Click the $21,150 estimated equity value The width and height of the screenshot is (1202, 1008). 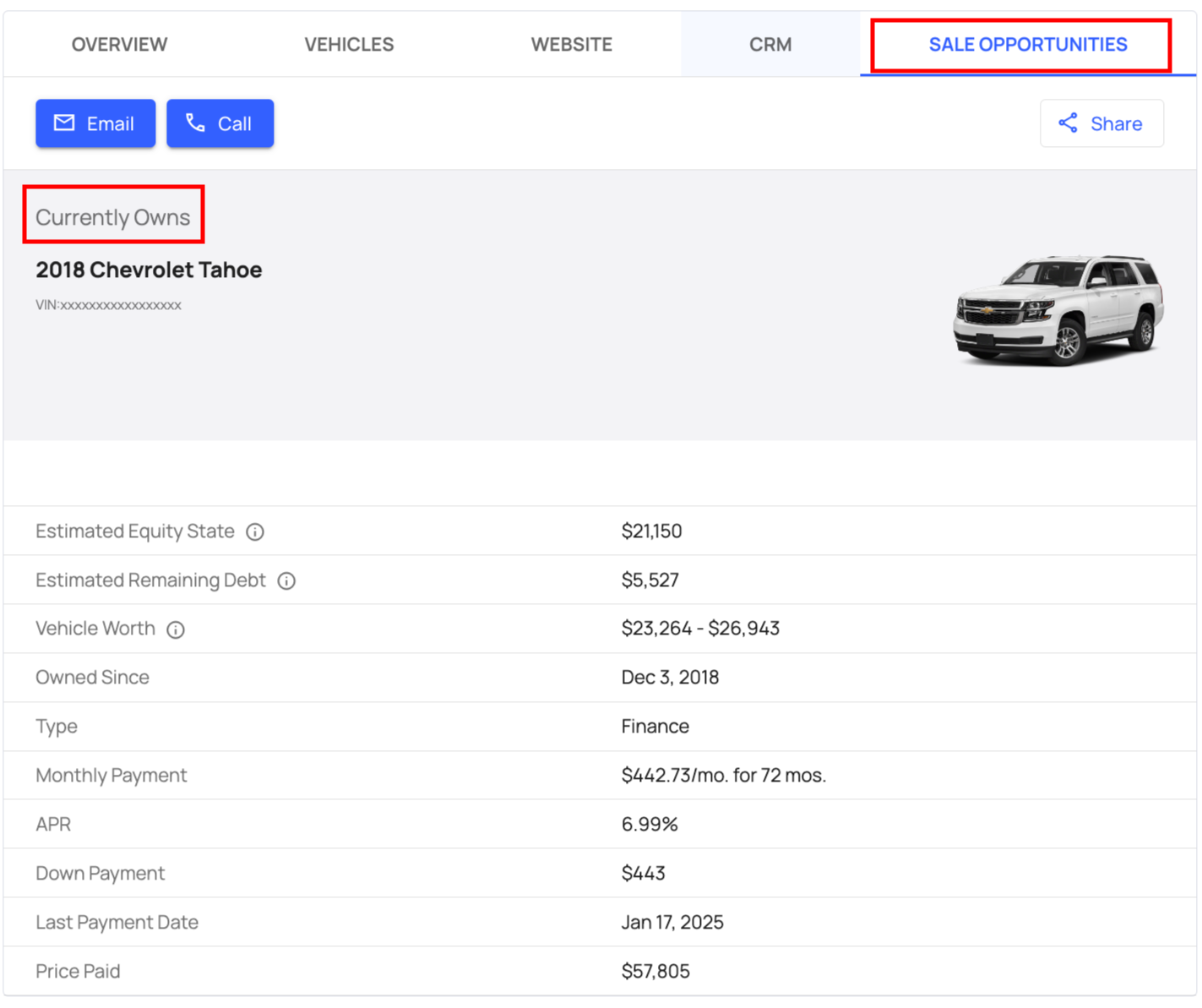[651, 531]
